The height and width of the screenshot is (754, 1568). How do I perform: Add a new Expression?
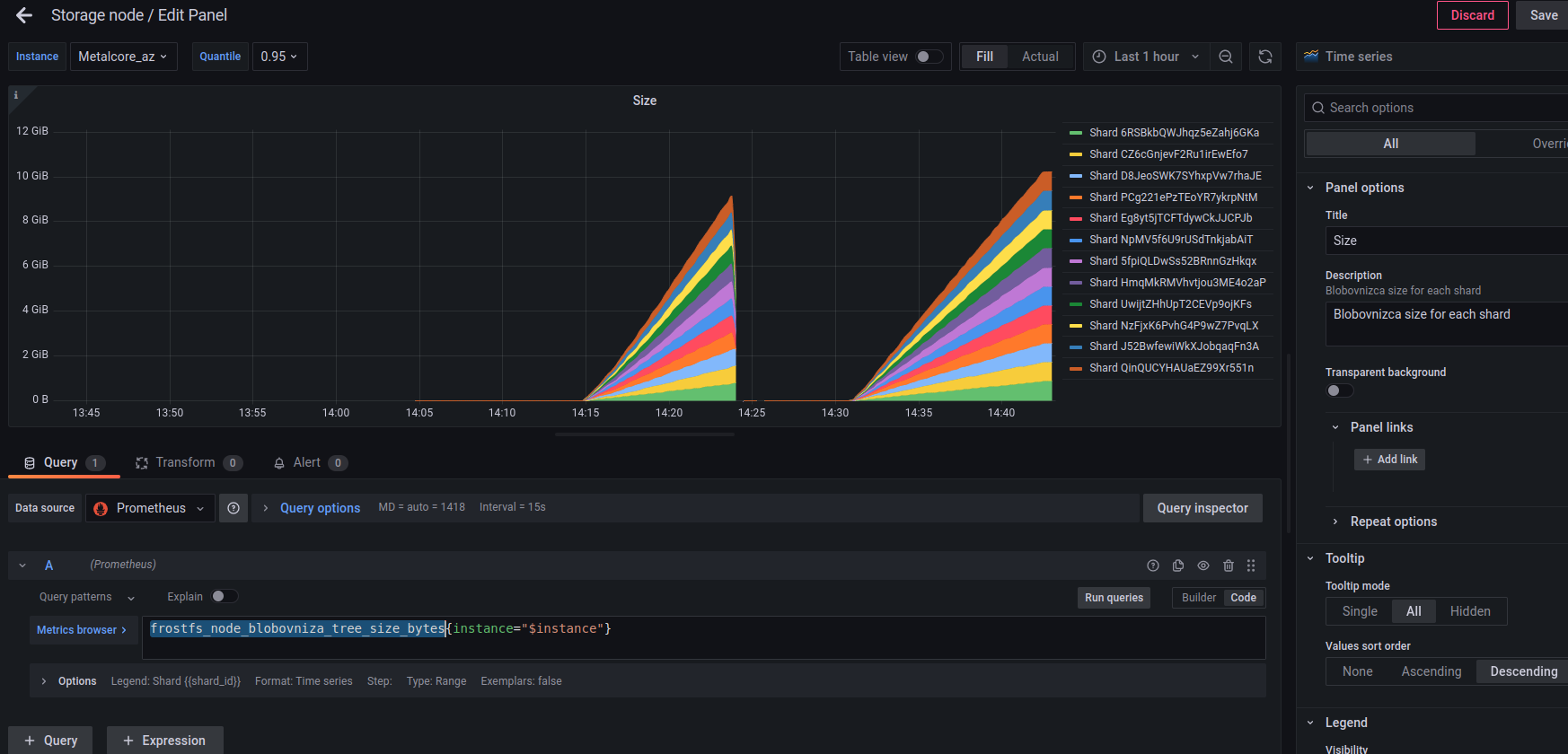pyautogui.click(x=164, y=741)
